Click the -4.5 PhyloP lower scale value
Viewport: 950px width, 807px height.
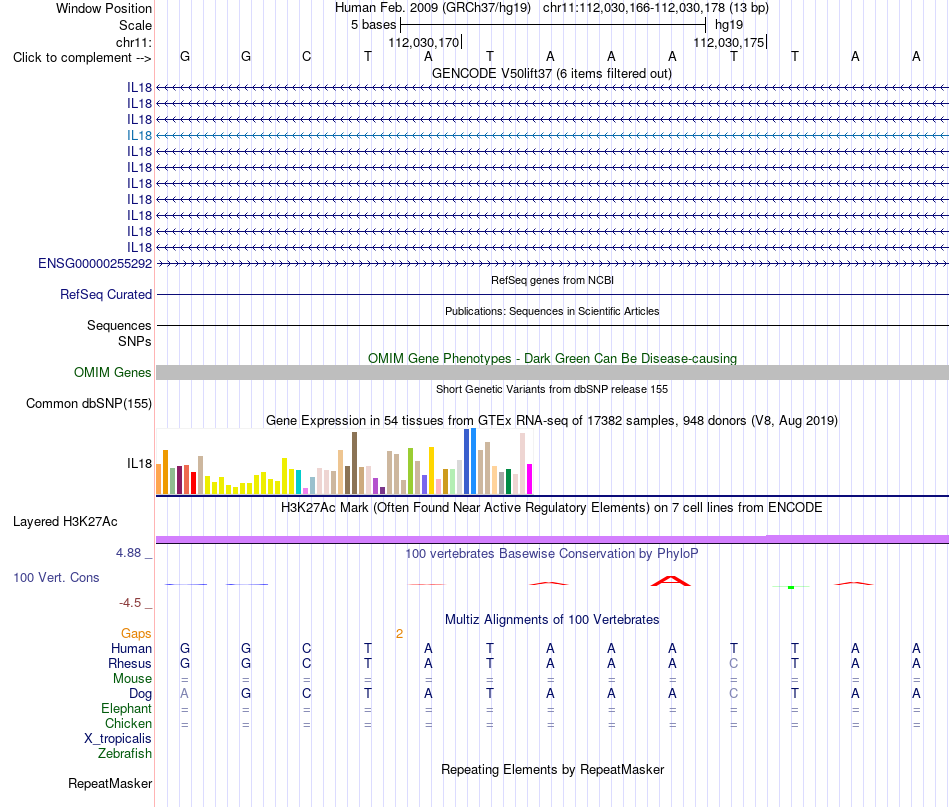pyautogui.click(x=130, y=603)
